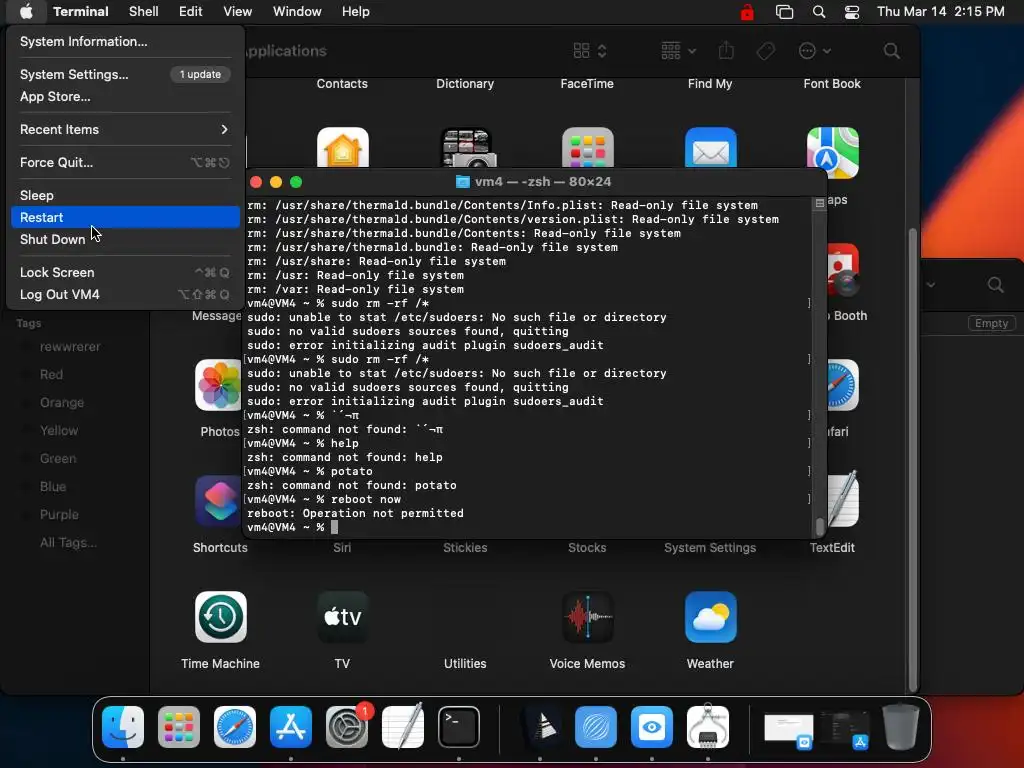Click the search icon in right background window
1024x768 pixels.
(x=995, y=284)
